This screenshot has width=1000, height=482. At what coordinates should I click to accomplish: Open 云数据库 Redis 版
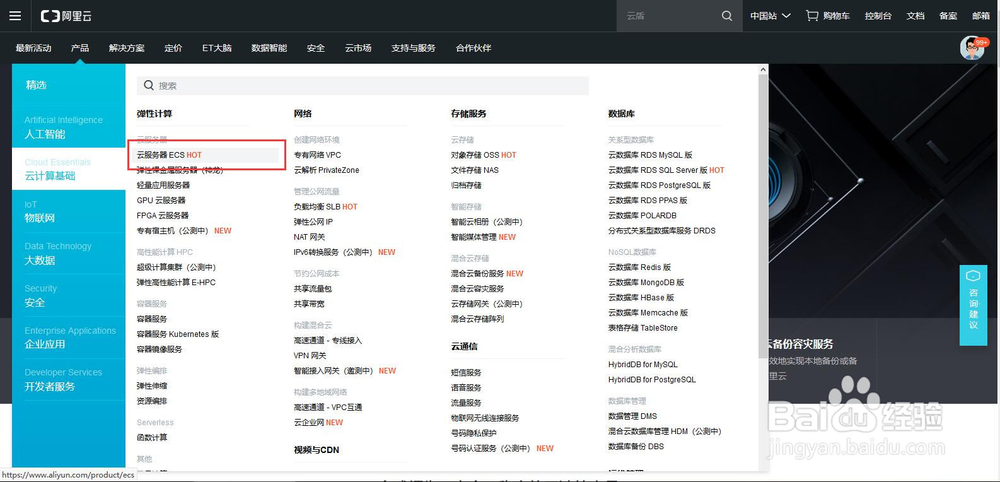click(640, 267)
